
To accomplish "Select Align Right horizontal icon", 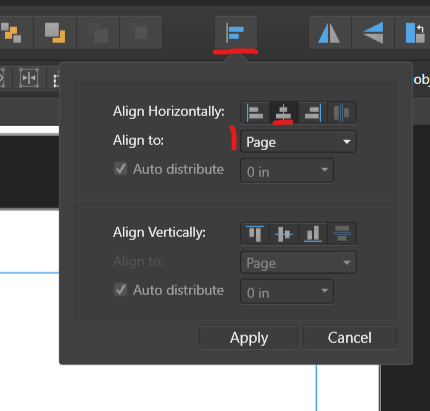I will (313, 113).
